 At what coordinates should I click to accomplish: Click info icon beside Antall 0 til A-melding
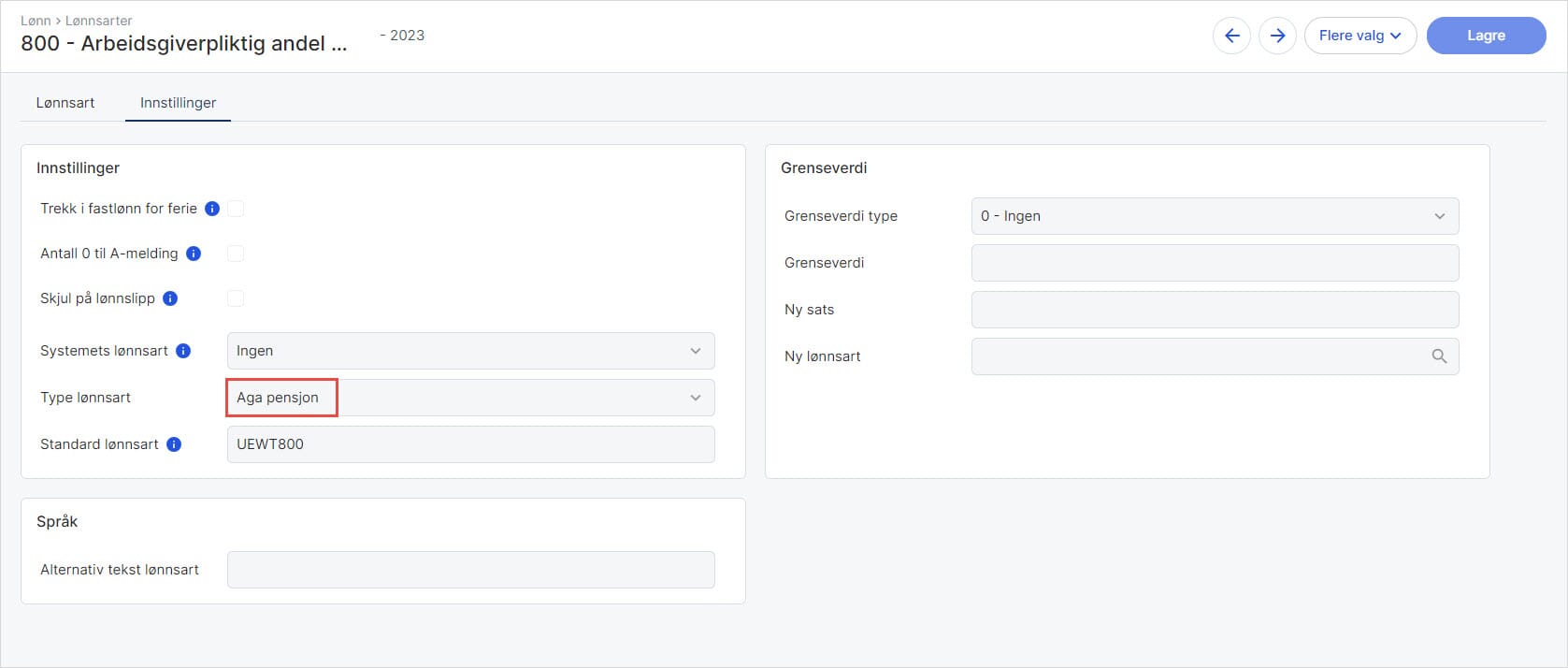click(194, 254)
